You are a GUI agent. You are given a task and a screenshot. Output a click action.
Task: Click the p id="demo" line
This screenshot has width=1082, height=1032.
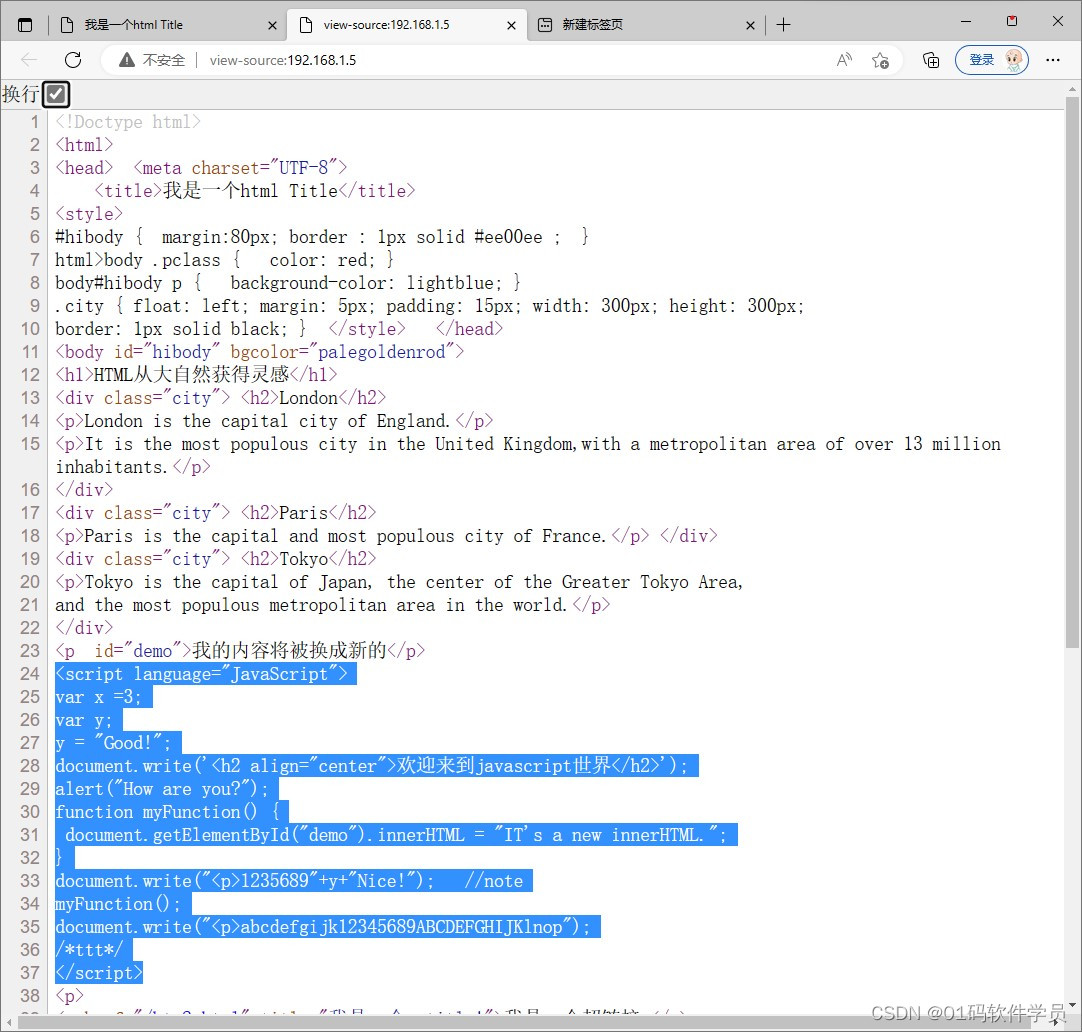coord(240,651)
